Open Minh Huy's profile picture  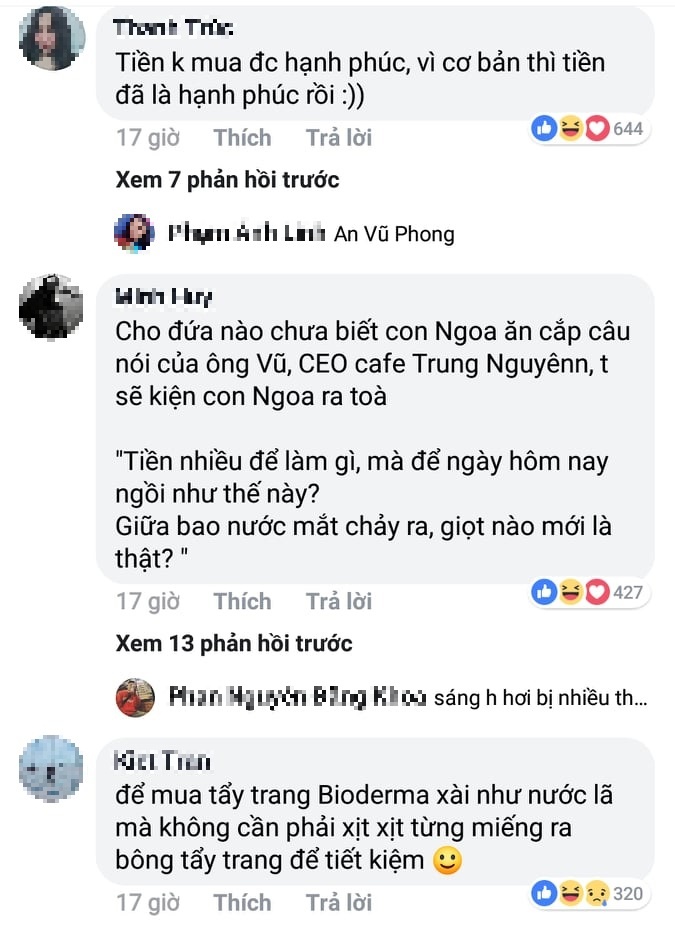pos(52,307)
